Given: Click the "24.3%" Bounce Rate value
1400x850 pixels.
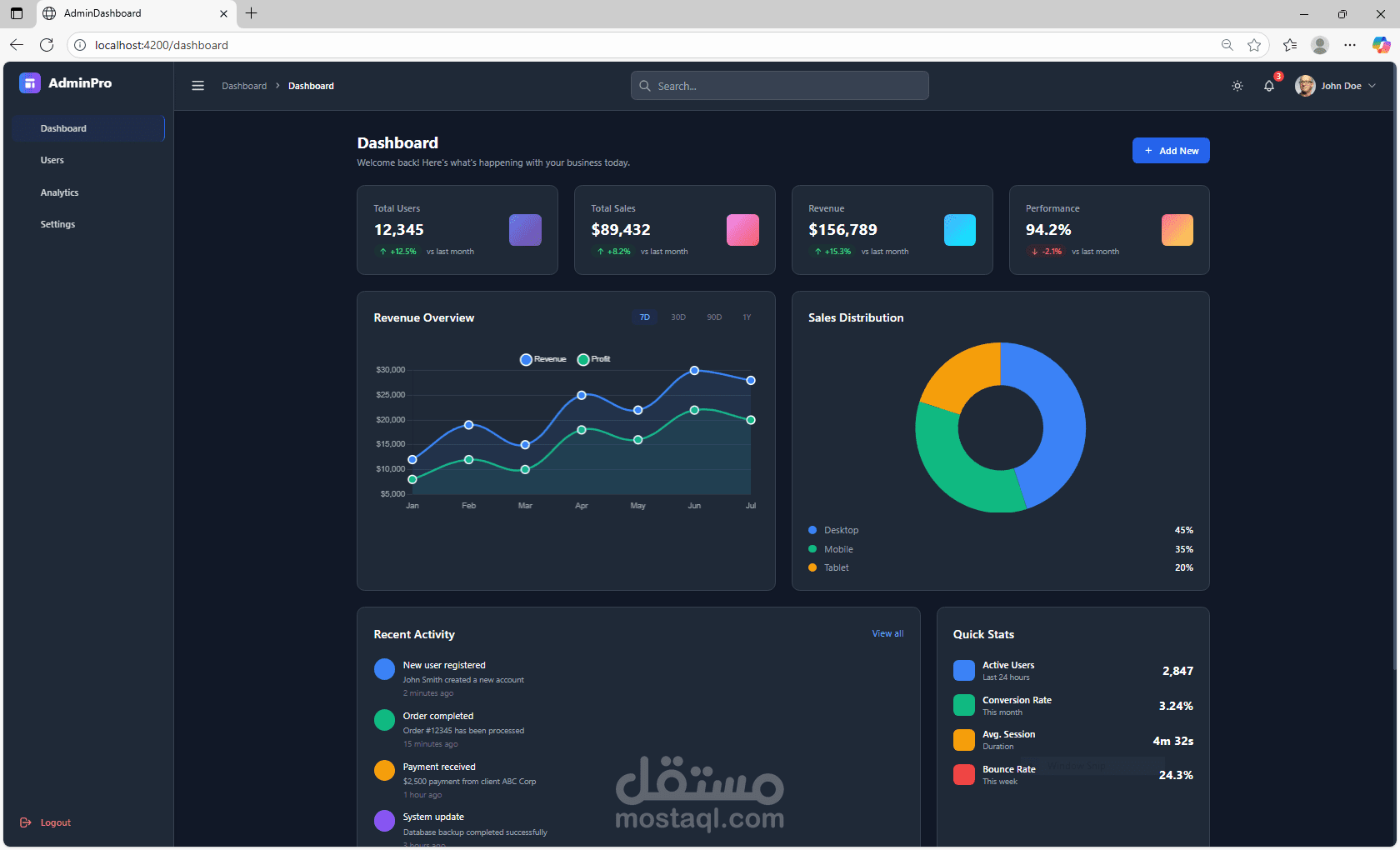Looking at the screenshot, I should click(x=1176, y=775).
